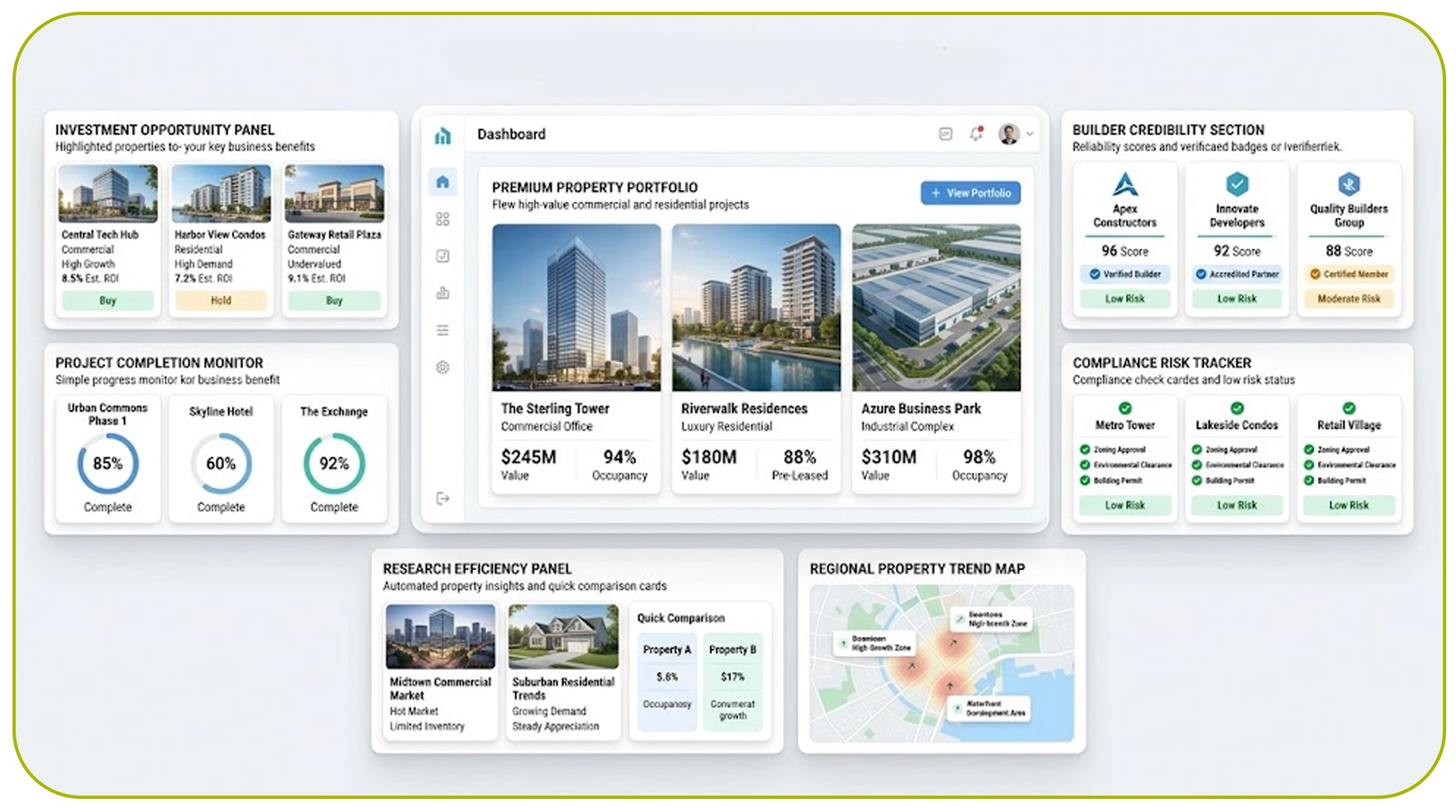Click Retail Village Environmental Clearance checkmark
Viewport: 1456px width, 812px height.
1309,465
